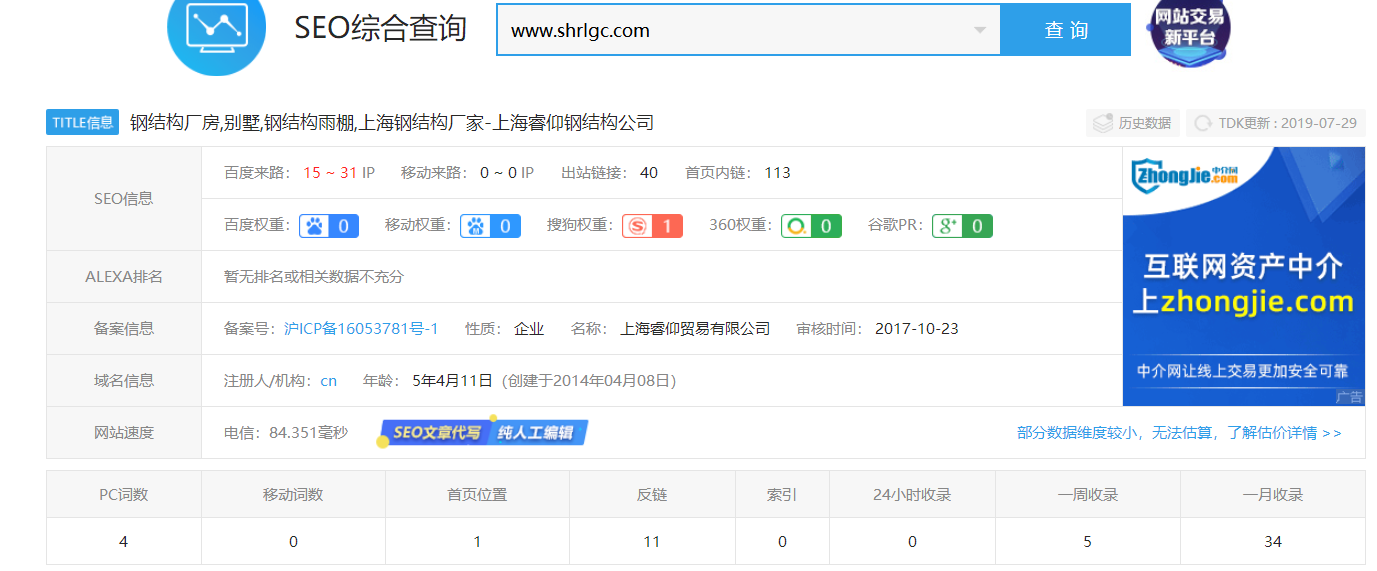
Task: Click the 电信：84.351毫秒 speed text
Action: [x=286, y=433]
